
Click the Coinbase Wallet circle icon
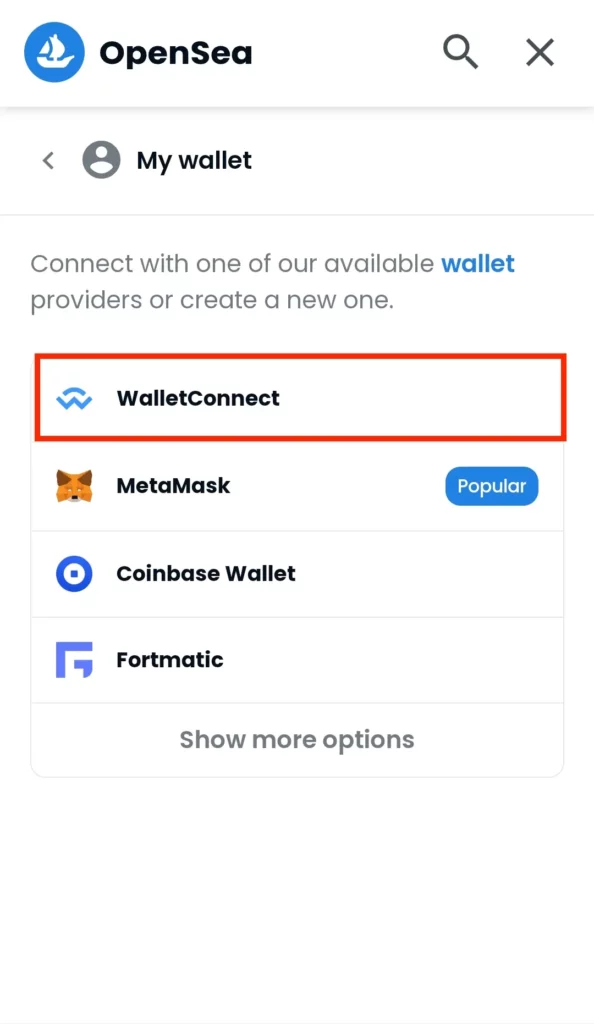(x=74, y=573)
